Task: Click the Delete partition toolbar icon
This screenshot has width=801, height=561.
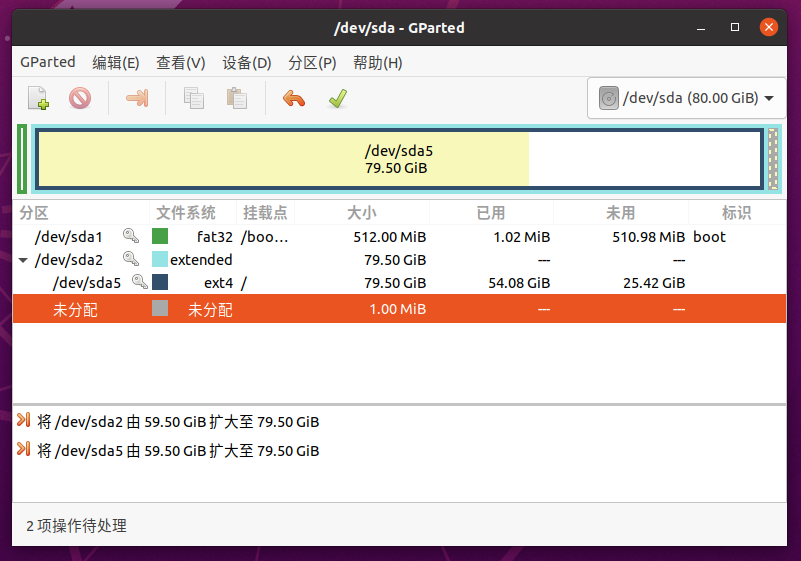Action: (80, 98)
